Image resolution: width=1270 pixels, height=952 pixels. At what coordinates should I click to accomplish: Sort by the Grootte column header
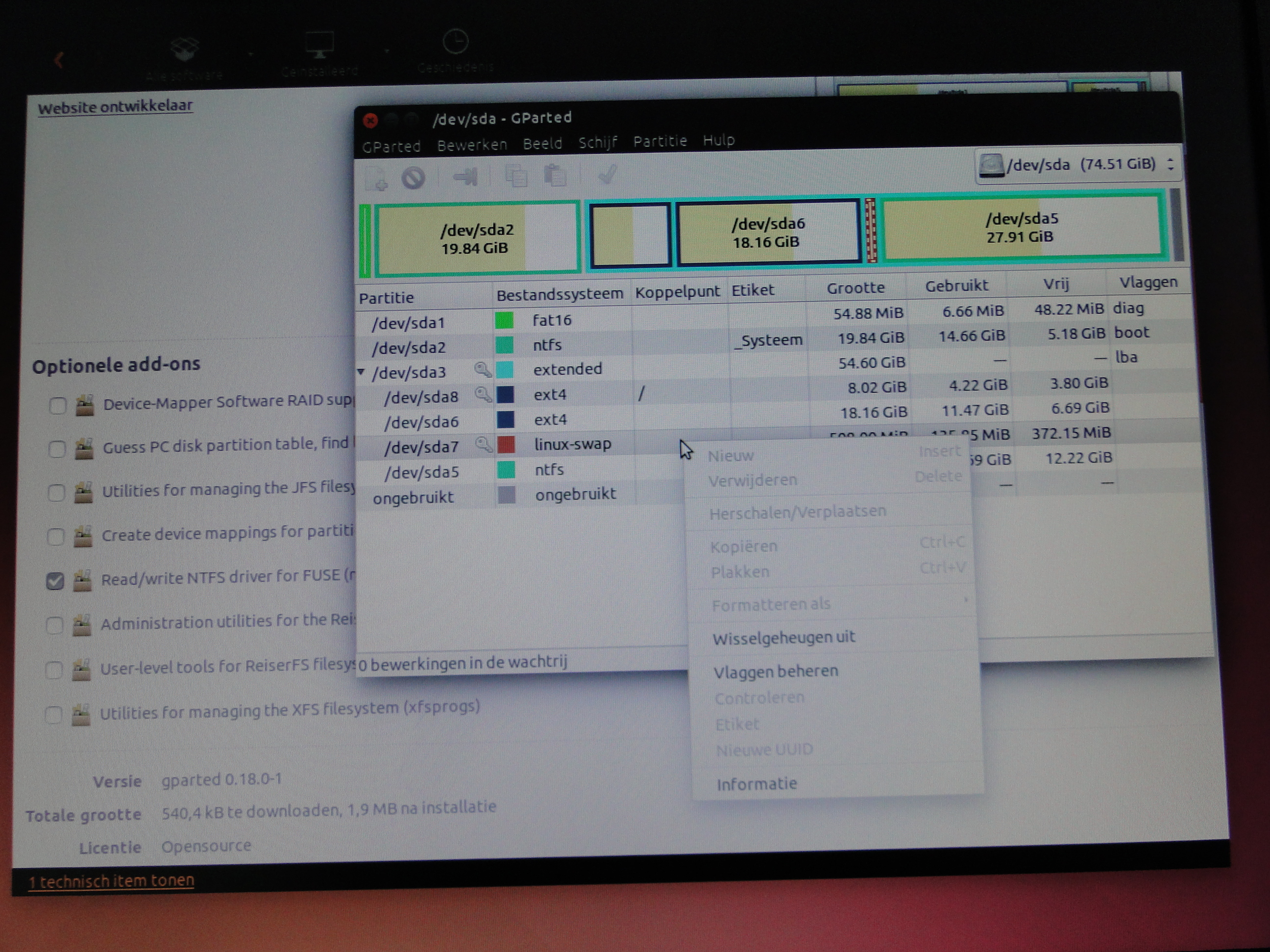pos(855,287)
